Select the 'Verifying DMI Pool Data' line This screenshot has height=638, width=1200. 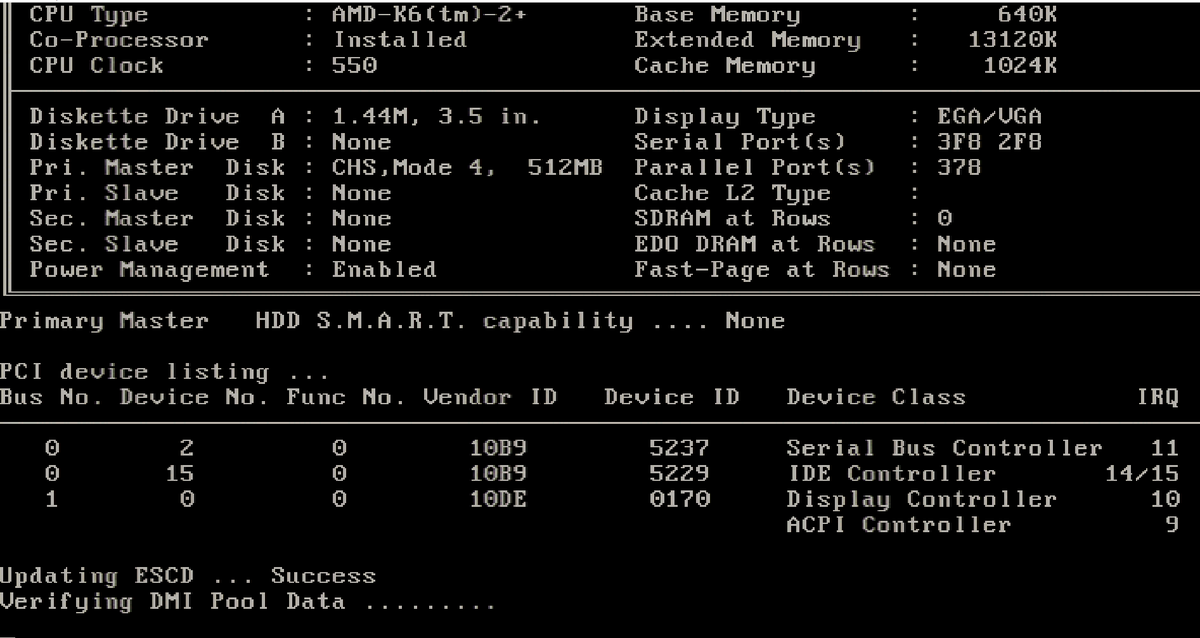(247, 602)
